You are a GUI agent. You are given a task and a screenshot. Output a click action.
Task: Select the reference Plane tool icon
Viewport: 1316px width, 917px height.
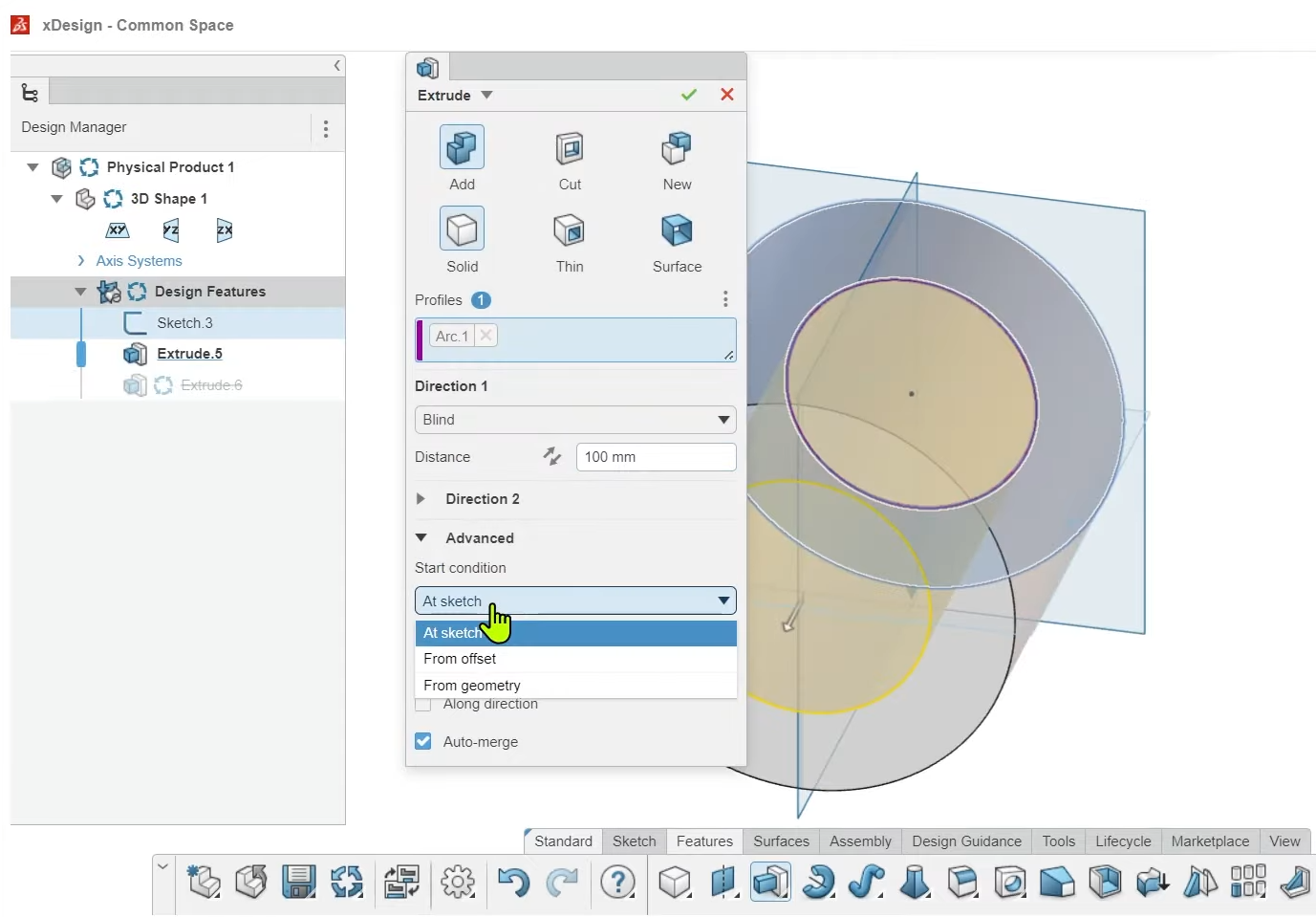723,882
